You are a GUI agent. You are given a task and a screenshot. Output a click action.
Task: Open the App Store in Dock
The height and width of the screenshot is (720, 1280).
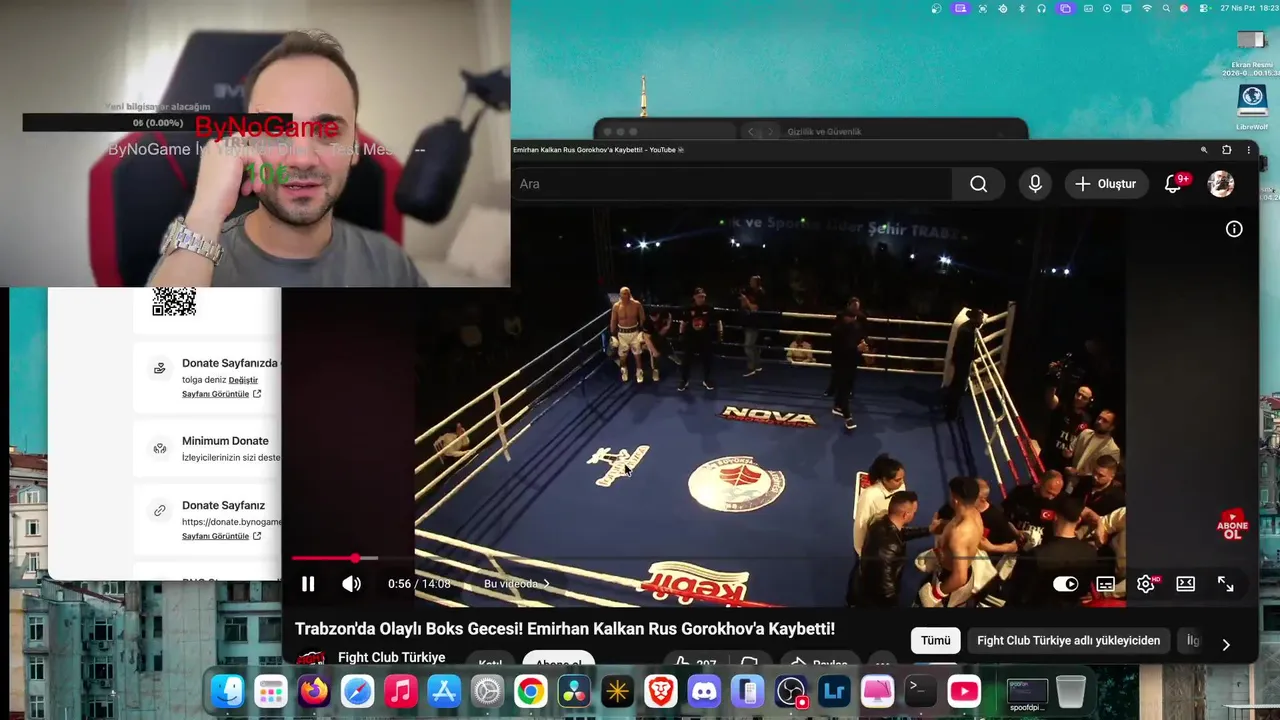444,691
